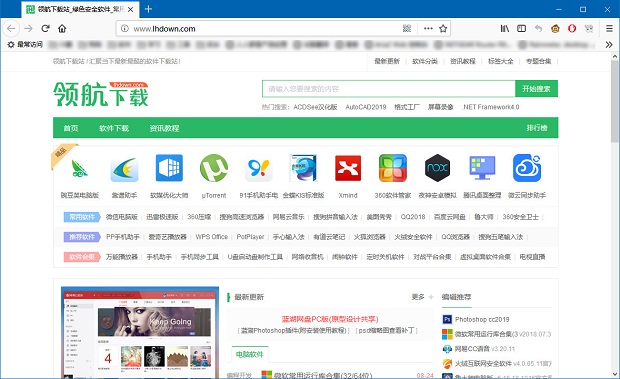Click the hot search AutoCAD2019 link
The image size is (620, 379).
[x=366, y=107]
